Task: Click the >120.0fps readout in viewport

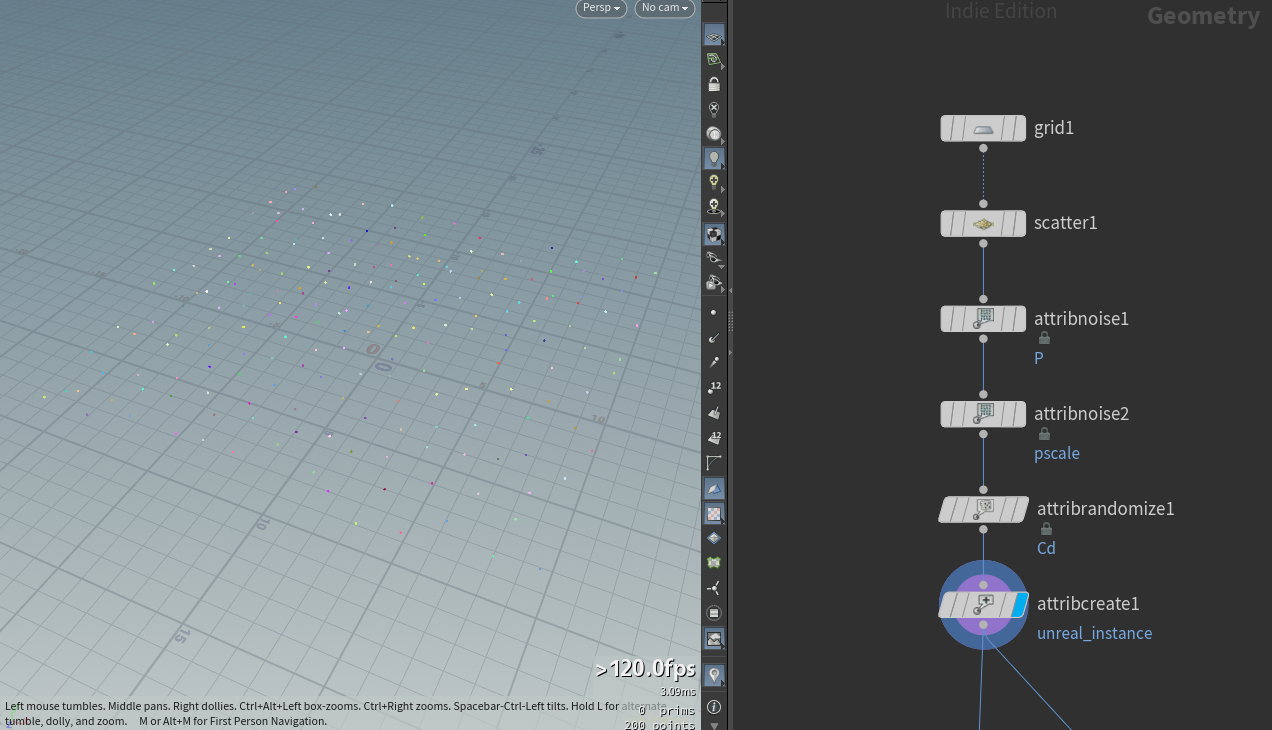Action: click(x=645, y=669)
